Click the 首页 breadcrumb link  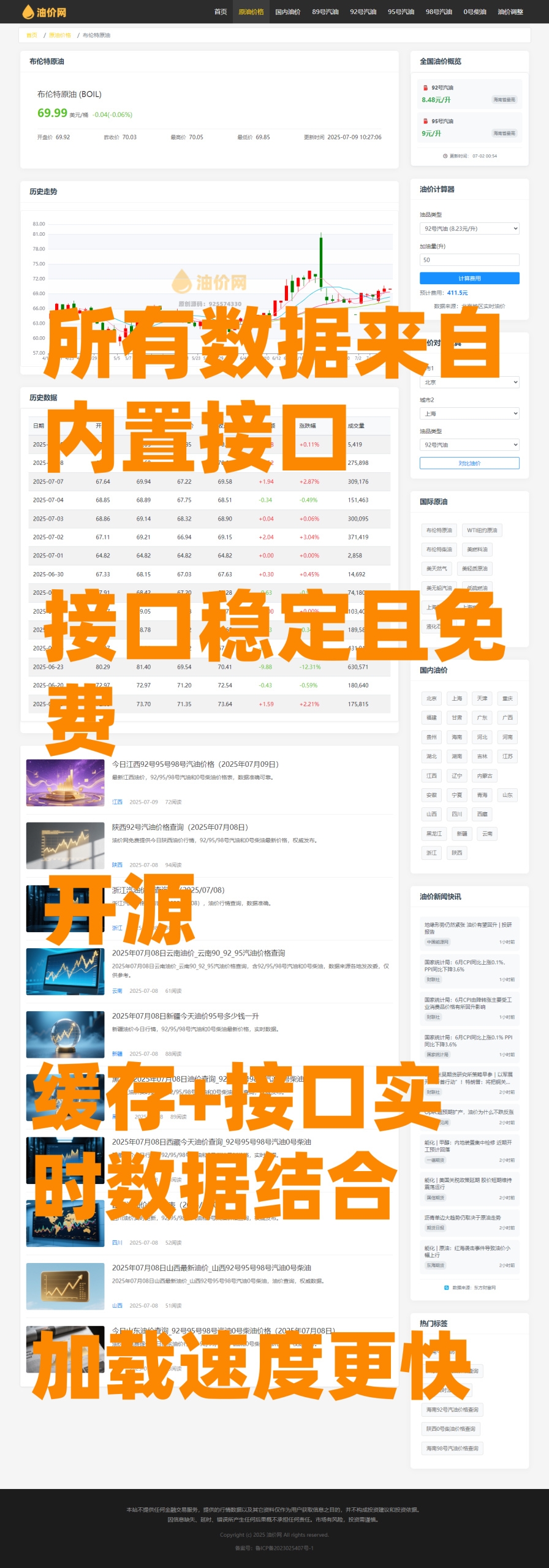coord(31,36)
